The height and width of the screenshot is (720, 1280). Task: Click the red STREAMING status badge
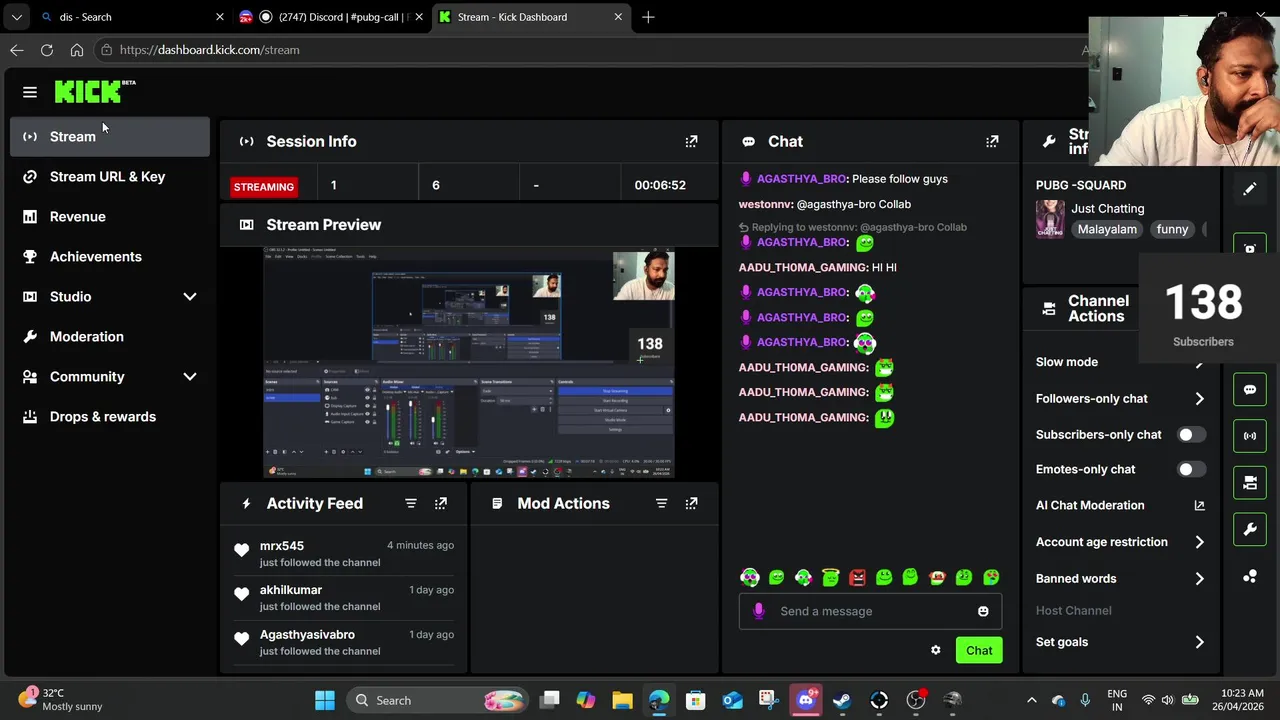point(264,187)
